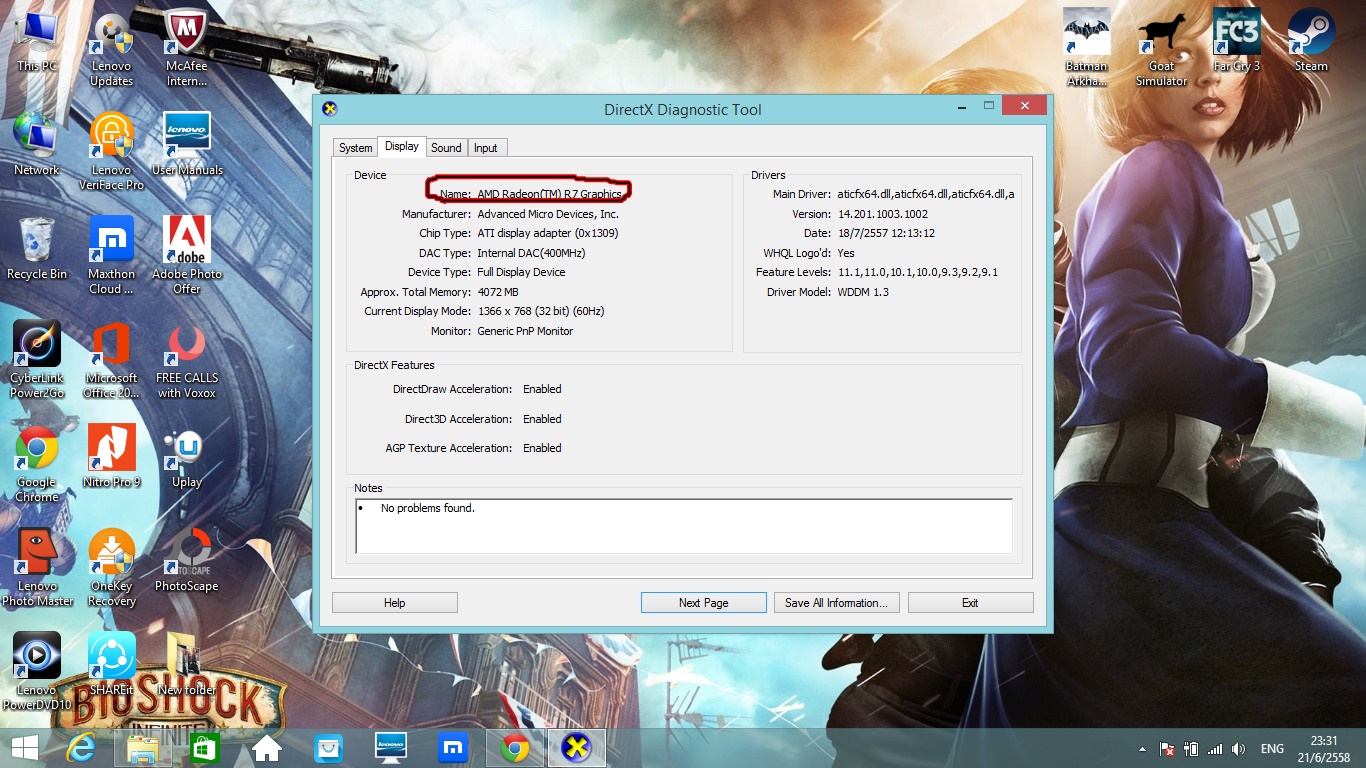Select the Uplay desktop icon

pos(187,457)
